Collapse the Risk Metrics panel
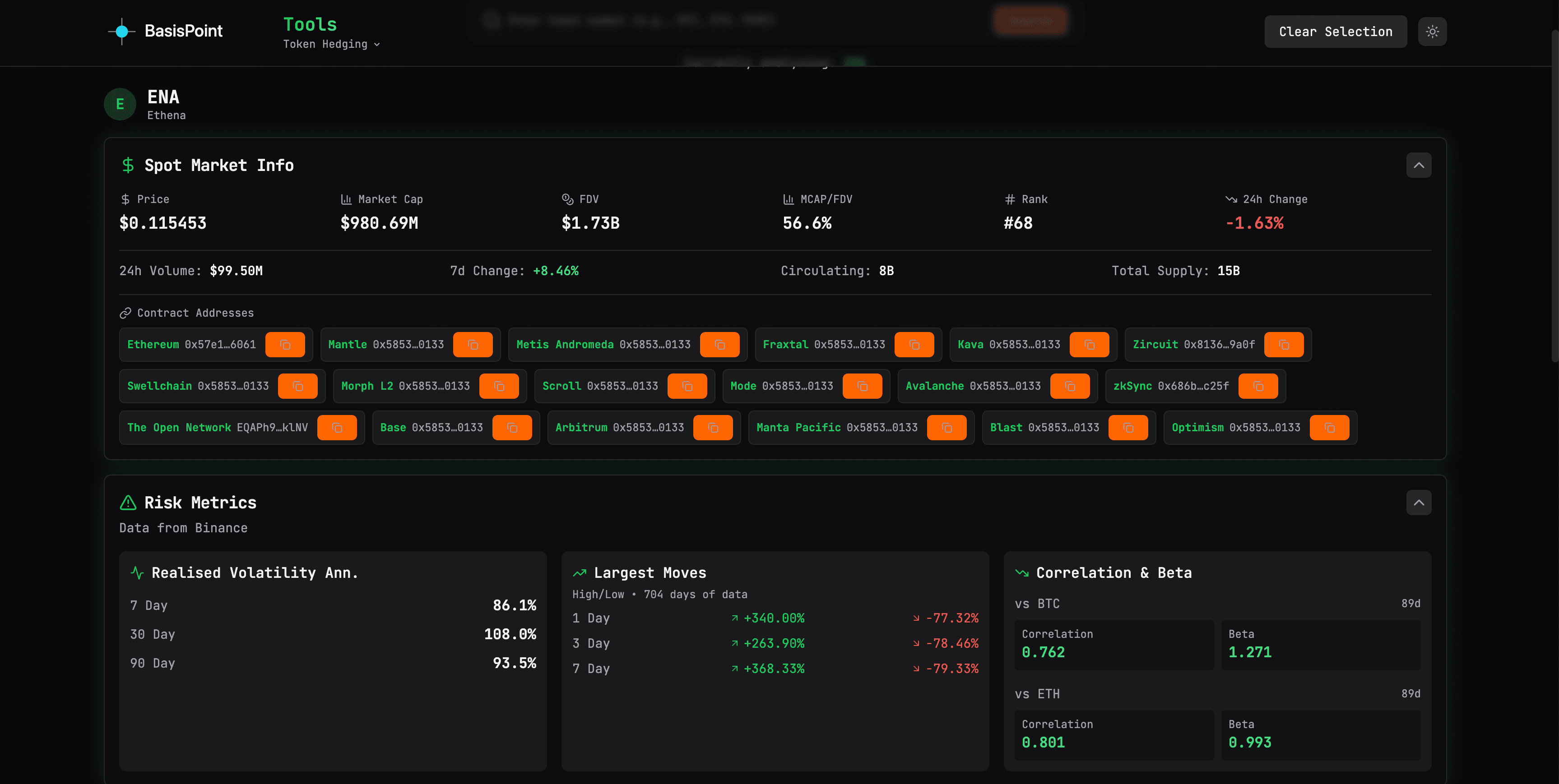 click(x=1419, y=502)
